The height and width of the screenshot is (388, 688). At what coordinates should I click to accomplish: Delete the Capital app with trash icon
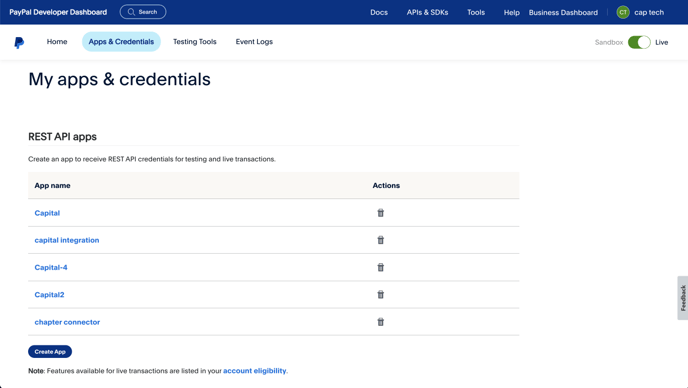pos(380,213)
